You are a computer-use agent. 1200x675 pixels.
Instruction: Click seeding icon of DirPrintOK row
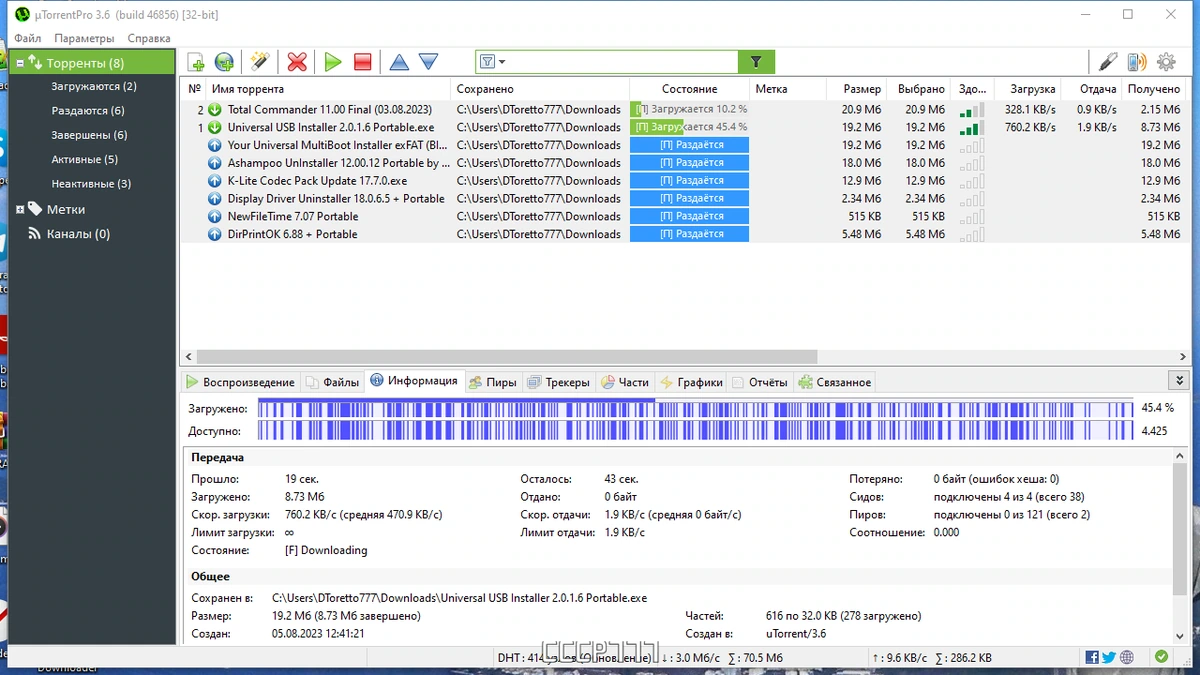click(214, 234)
